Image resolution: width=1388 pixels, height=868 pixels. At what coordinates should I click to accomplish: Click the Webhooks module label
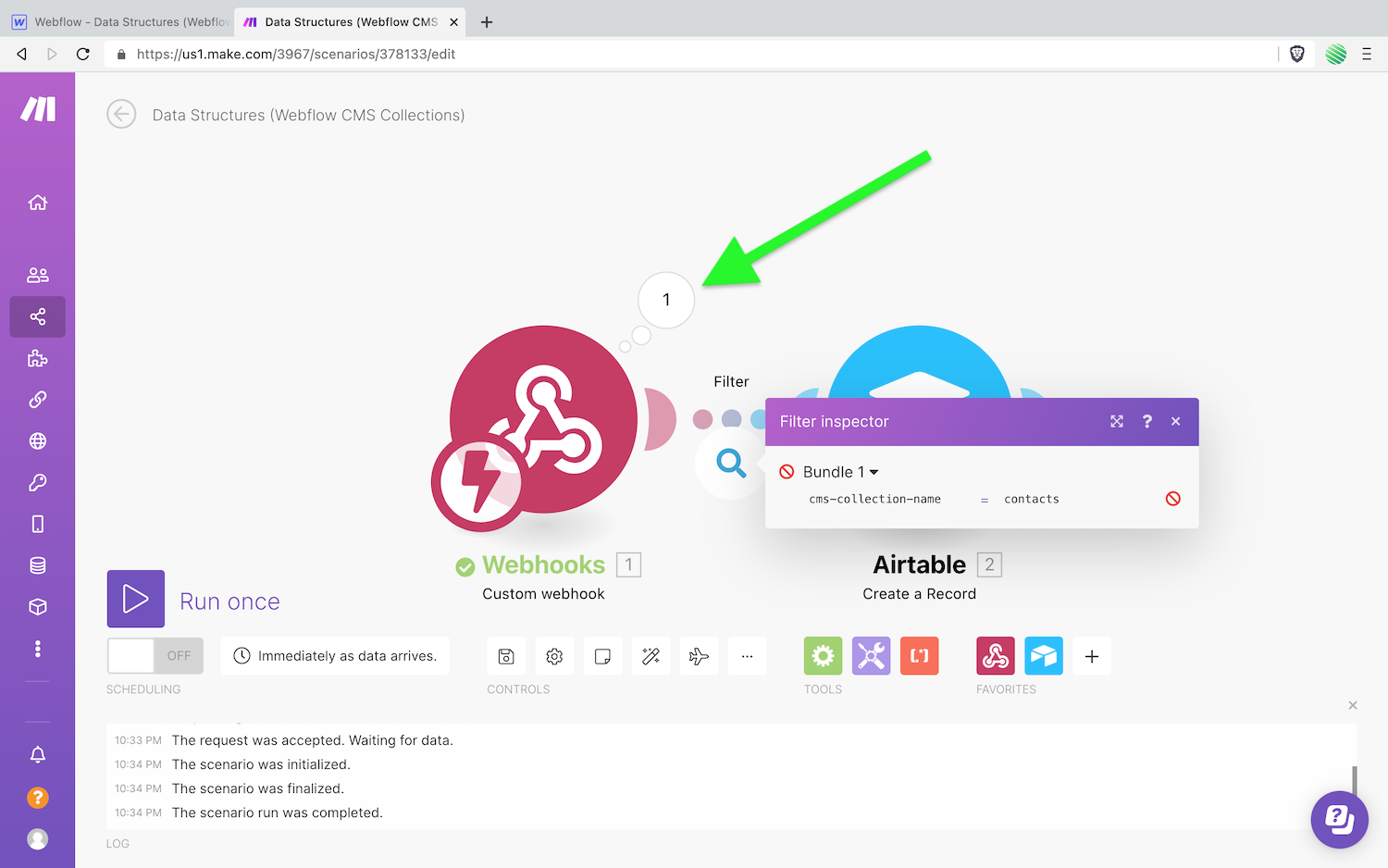[x=543, y=564]
